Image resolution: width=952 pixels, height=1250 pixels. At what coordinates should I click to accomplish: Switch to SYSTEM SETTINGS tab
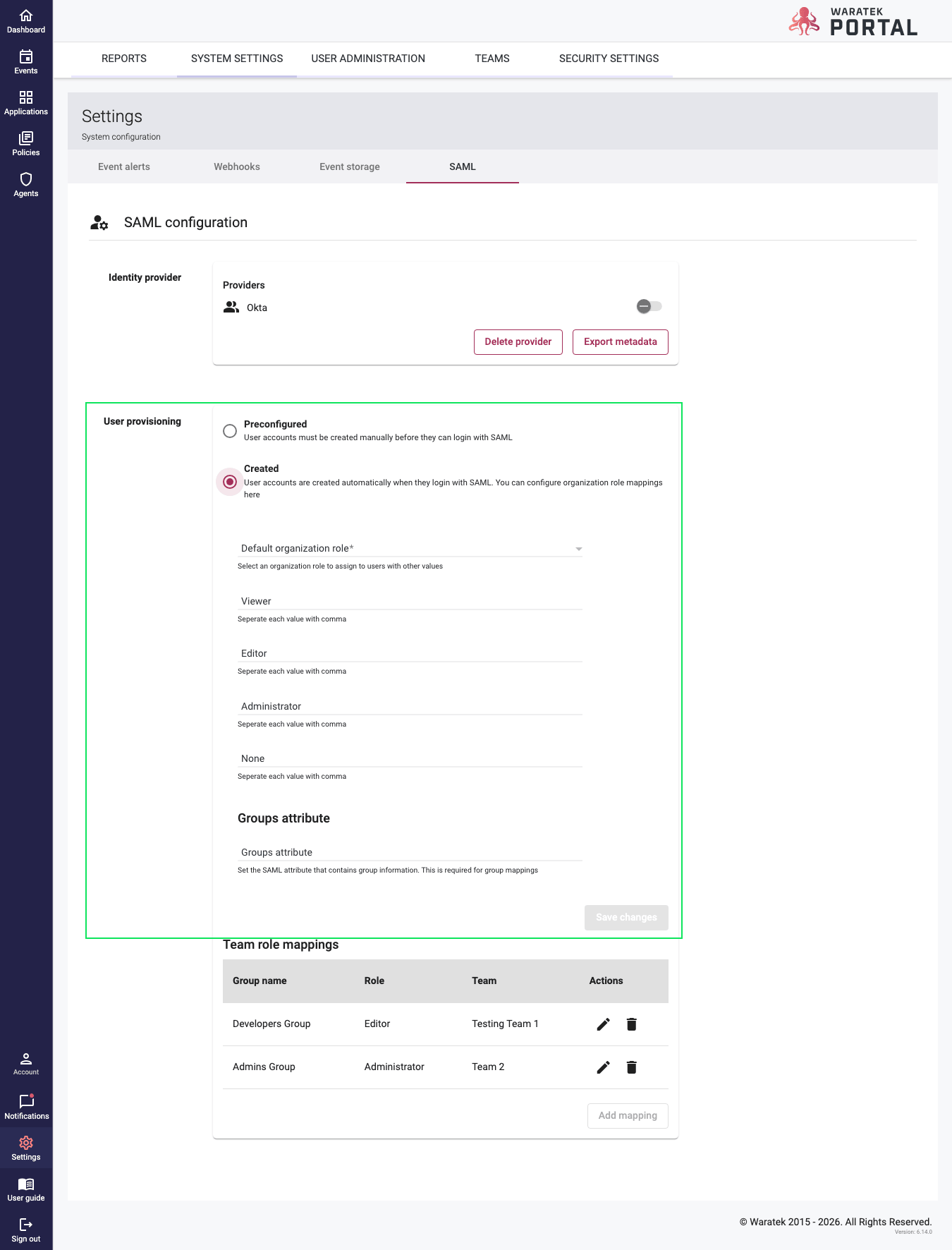(237, 59)
